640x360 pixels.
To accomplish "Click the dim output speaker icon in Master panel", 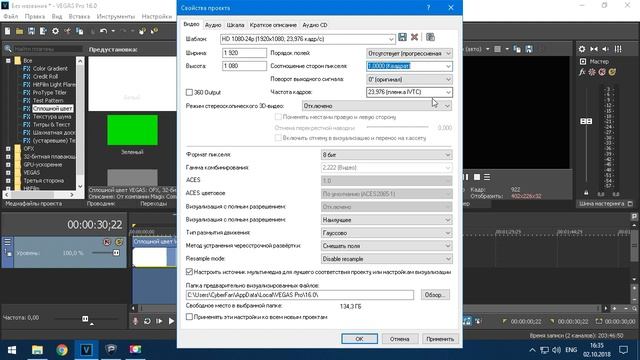I will [606, 49].
